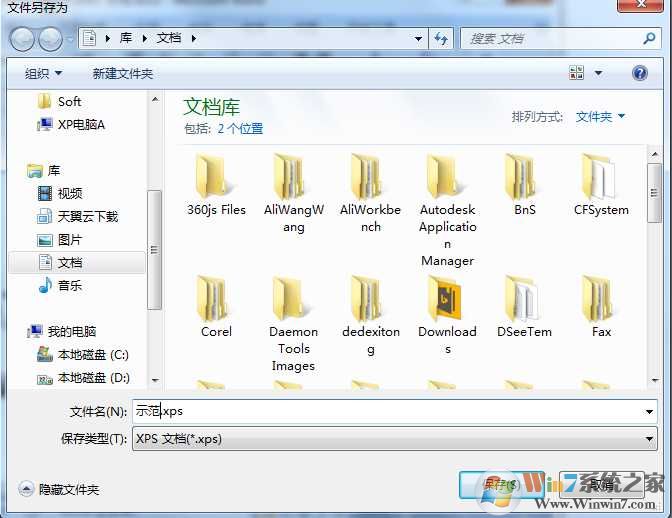
Task: Select 库 in navigation pane
Action: (43, 171)
